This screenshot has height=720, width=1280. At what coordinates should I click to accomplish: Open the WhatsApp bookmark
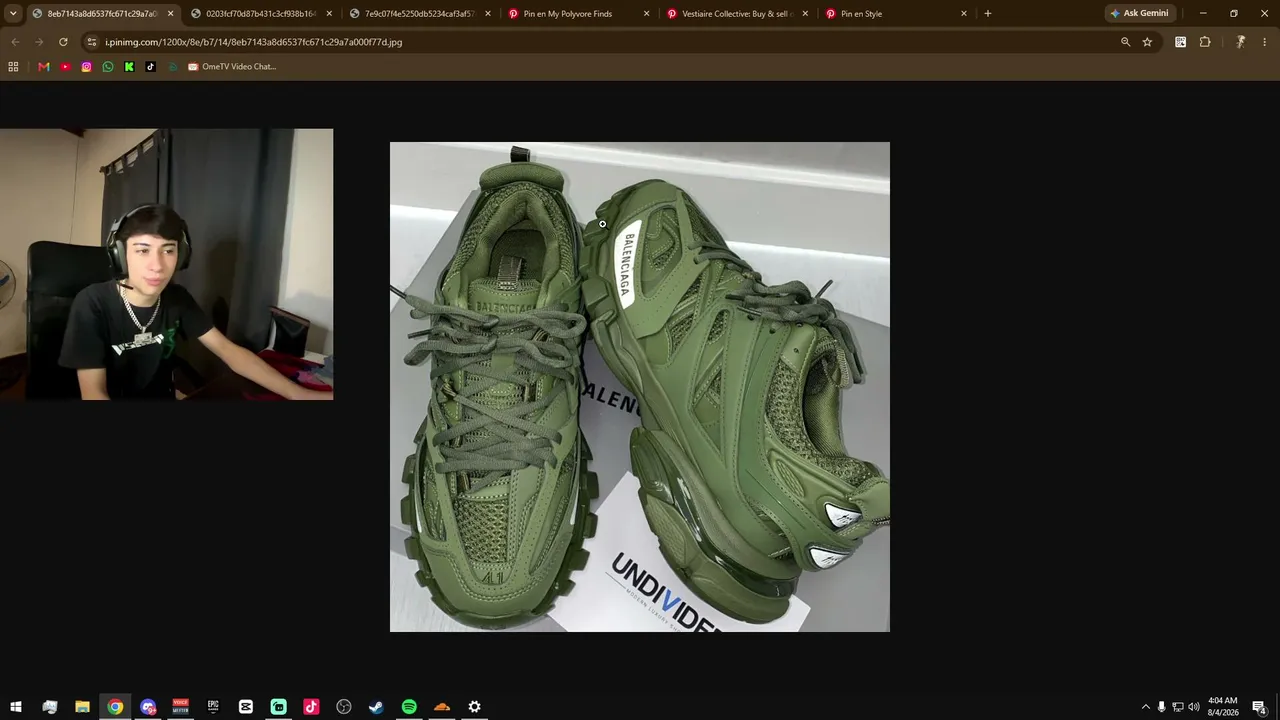(x=108, y=67)
